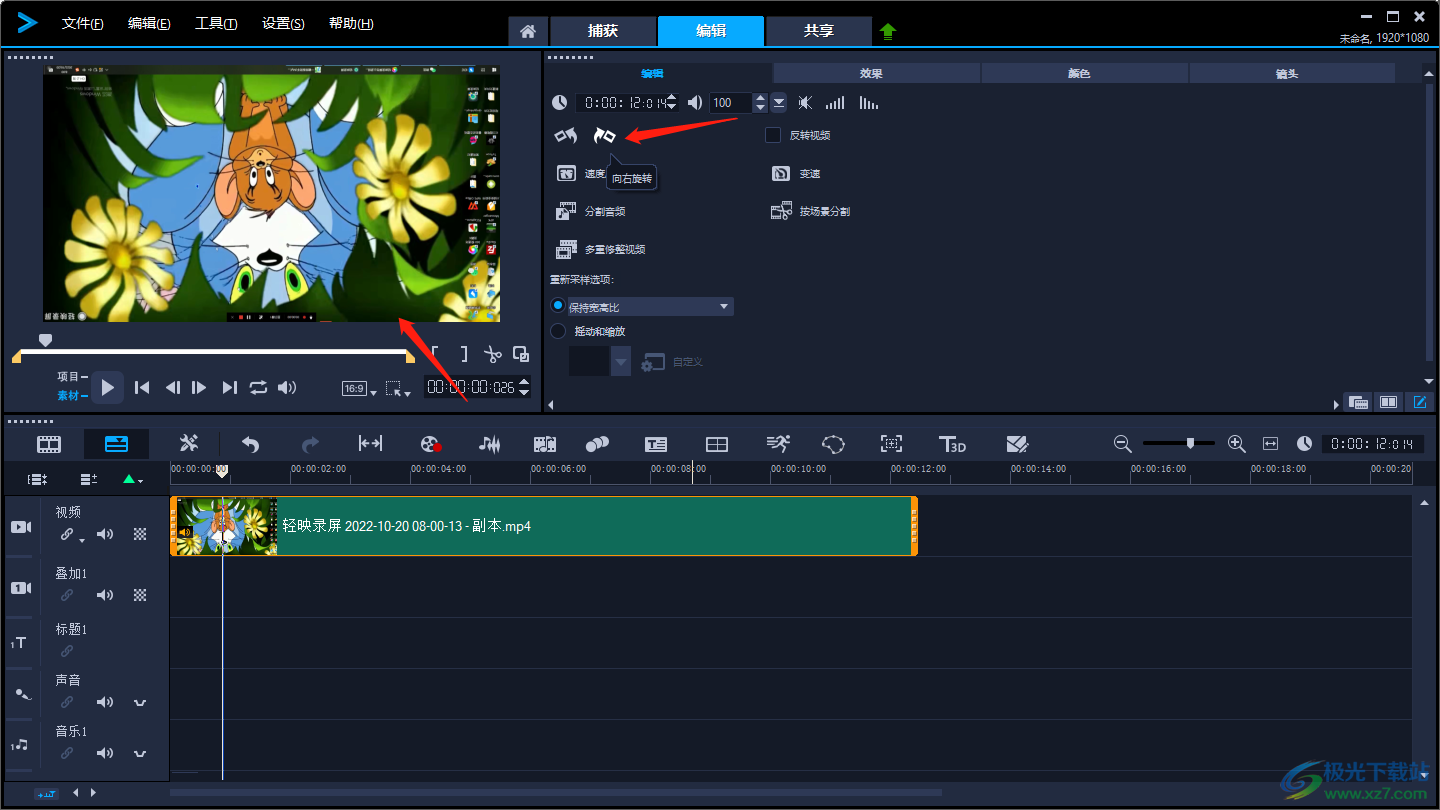
Task: Select the 摇动和缩放 radio option
Action: coord(558,331)
